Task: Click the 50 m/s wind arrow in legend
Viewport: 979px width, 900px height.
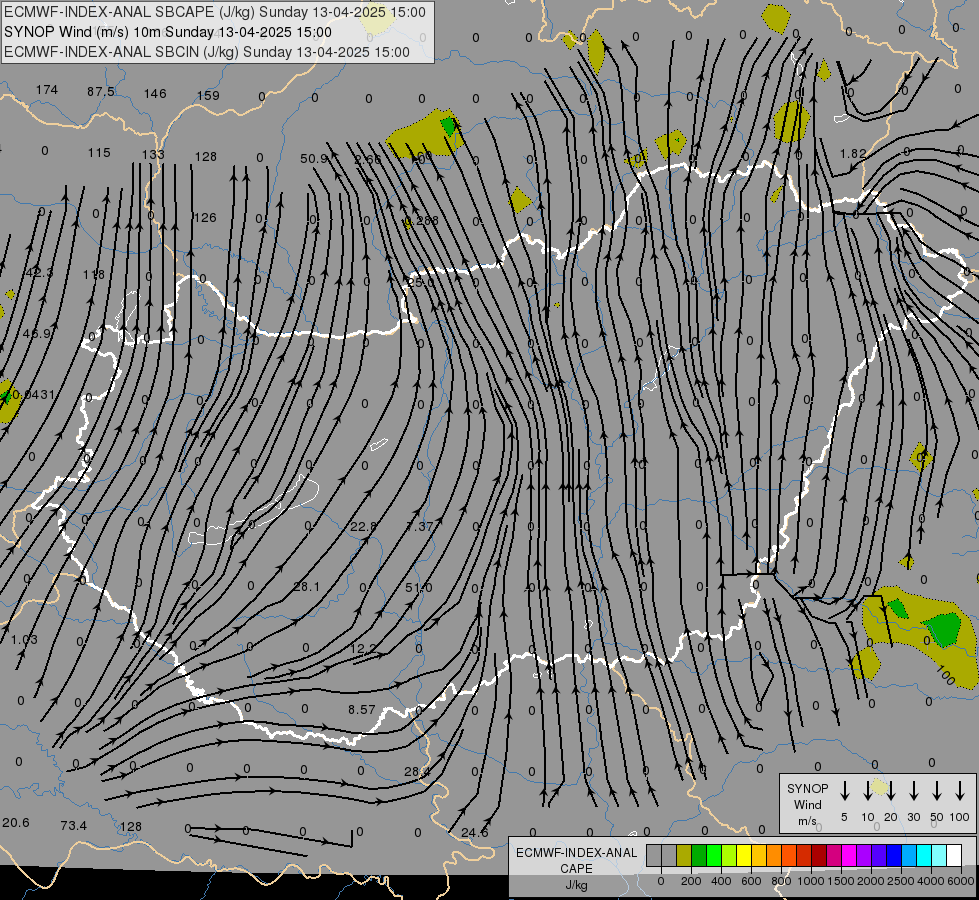Action: (x=937, y=790)
